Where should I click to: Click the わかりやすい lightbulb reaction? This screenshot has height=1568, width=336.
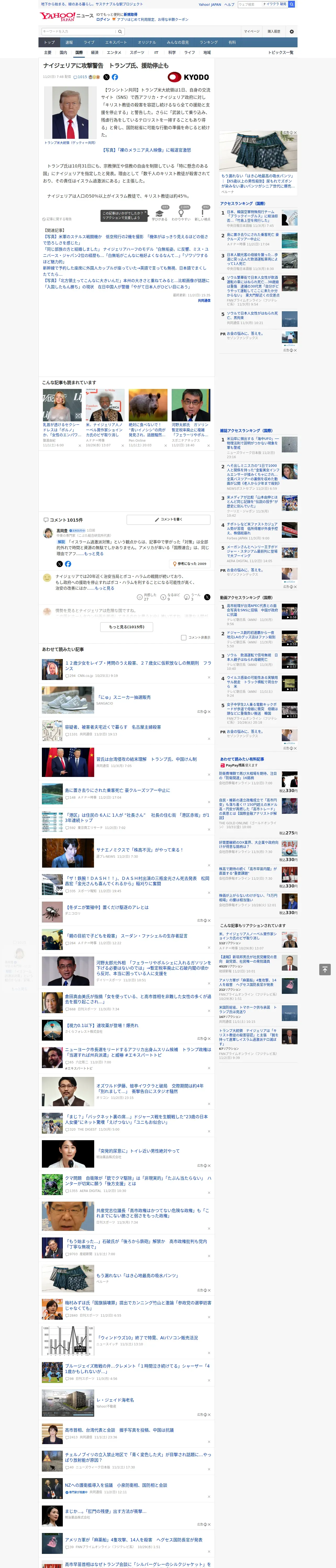click(181, 214)
